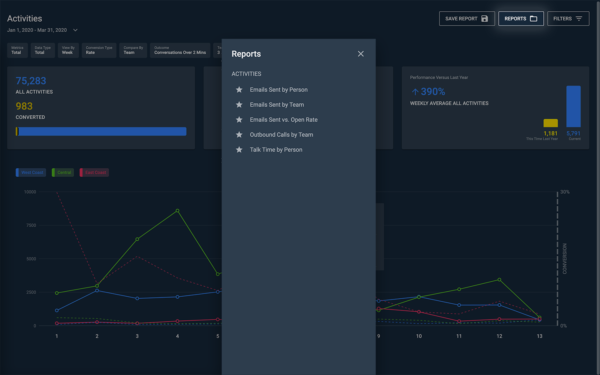Star the Outbound Calls by Team report
The height and width of the screenshot is (375, 600).
tap(239, 135)
